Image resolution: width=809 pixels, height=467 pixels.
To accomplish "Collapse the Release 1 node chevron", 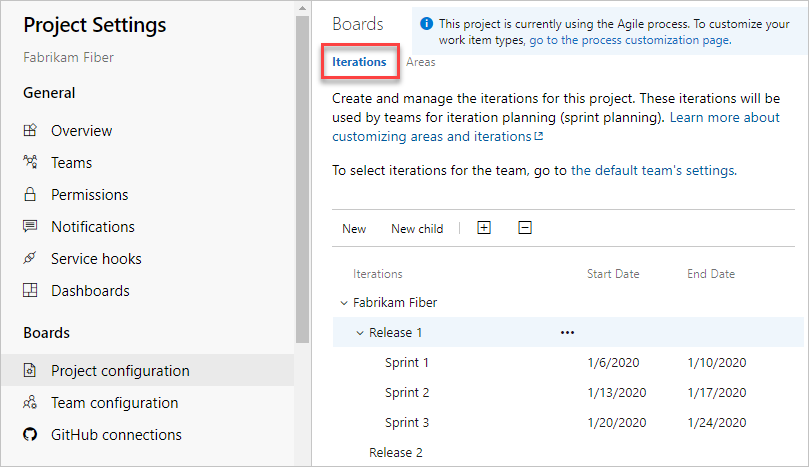I will 360,333.
